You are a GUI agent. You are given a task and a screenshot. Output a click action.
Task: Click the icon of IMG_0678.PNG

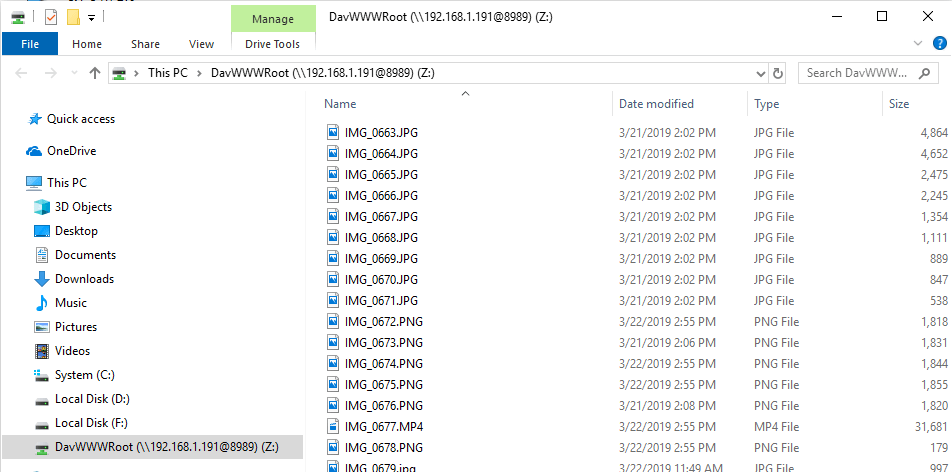(332, 448)
